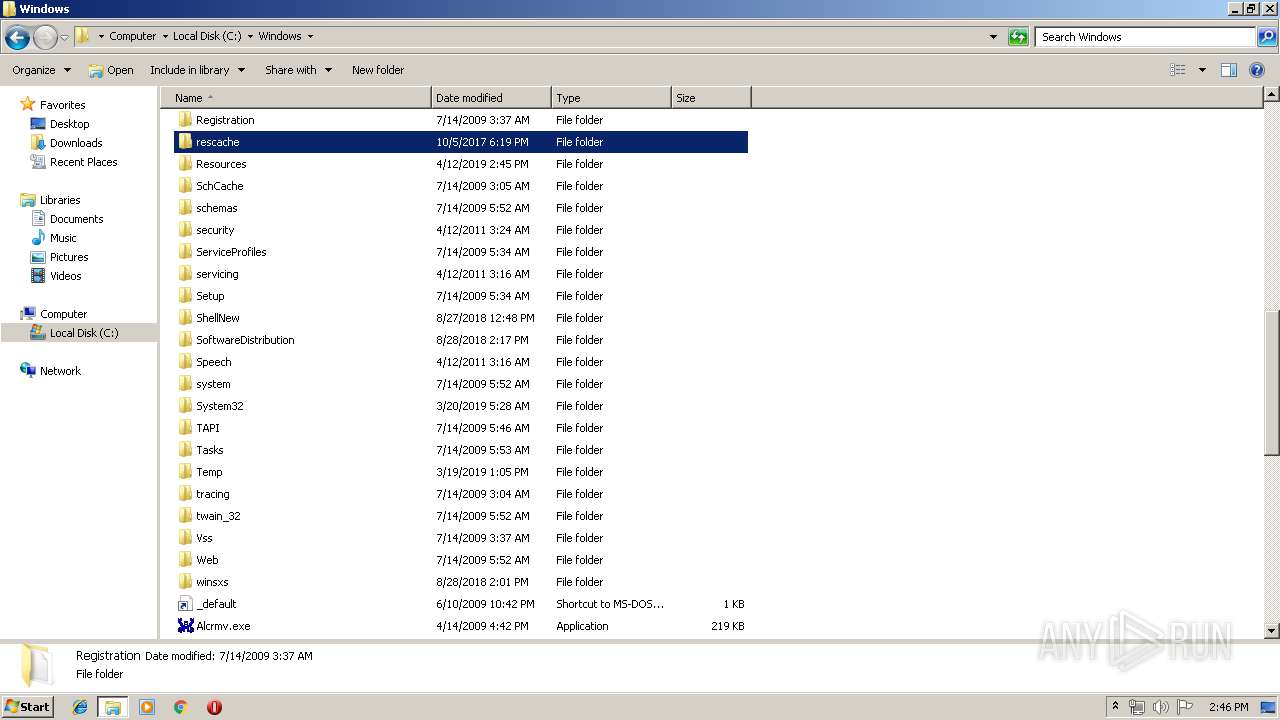Click the Start button
Image resolution: width=1280 pixels, height=720 pixels.
pos(27,707)
